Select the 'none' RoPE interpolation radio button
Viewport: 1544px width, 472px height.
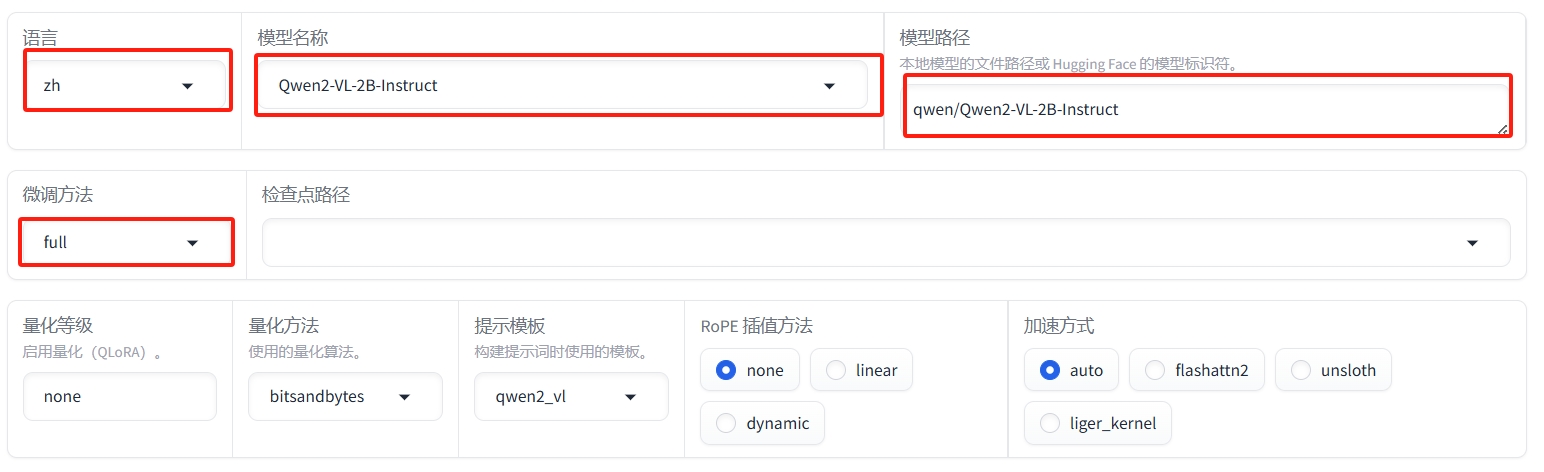pos(726,370)
